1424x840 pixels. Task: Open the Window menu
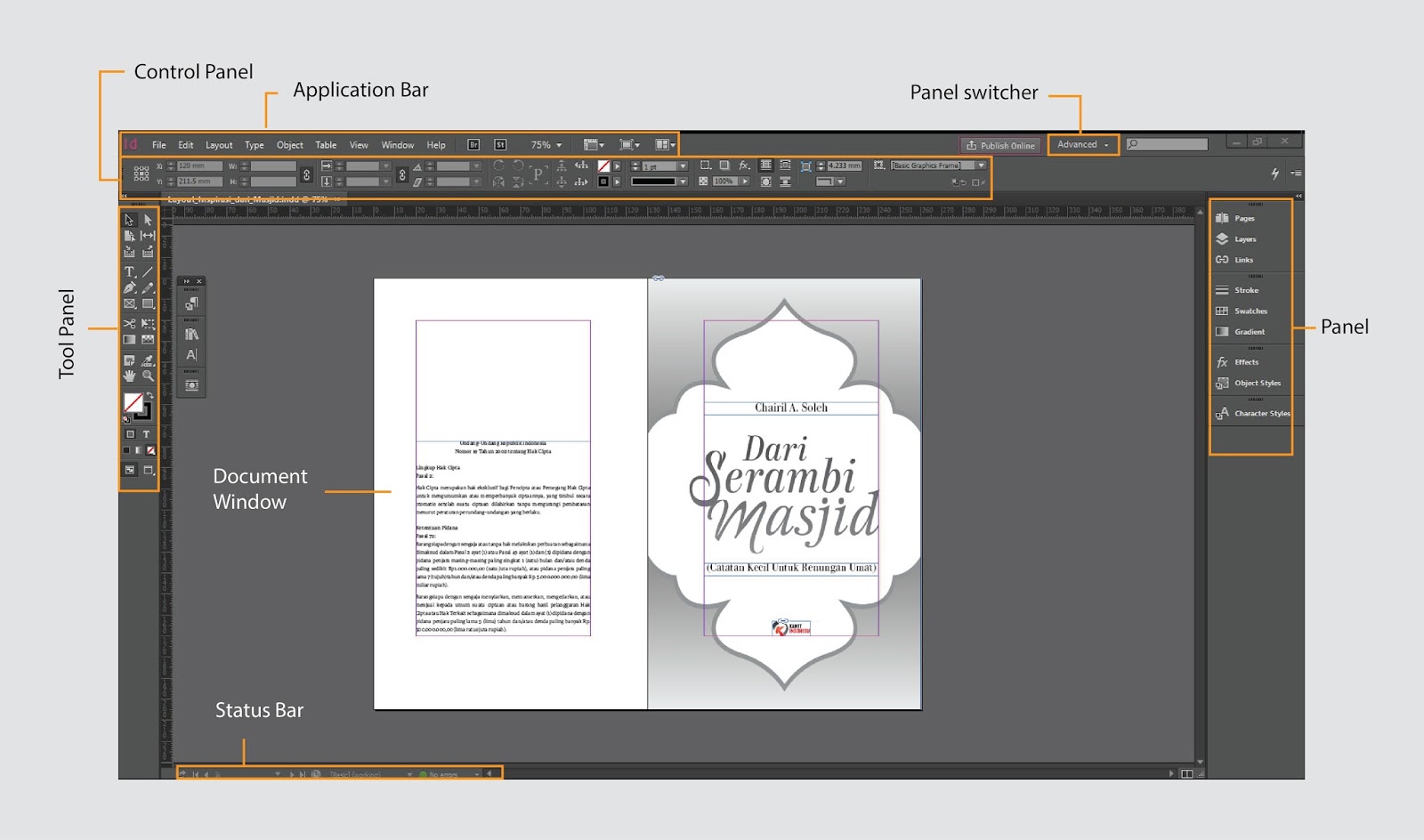[398, 145]
